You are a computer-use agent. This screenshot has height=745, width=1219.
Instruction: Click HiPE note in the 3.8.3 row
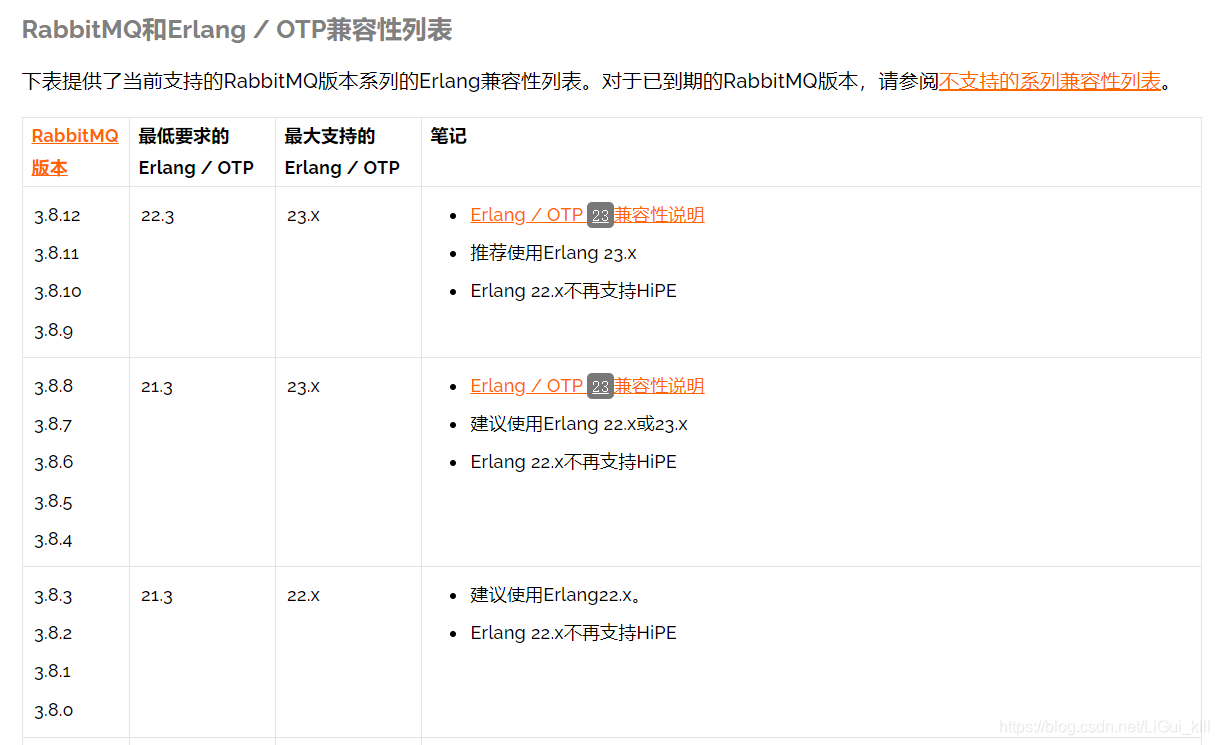[574, 633]
